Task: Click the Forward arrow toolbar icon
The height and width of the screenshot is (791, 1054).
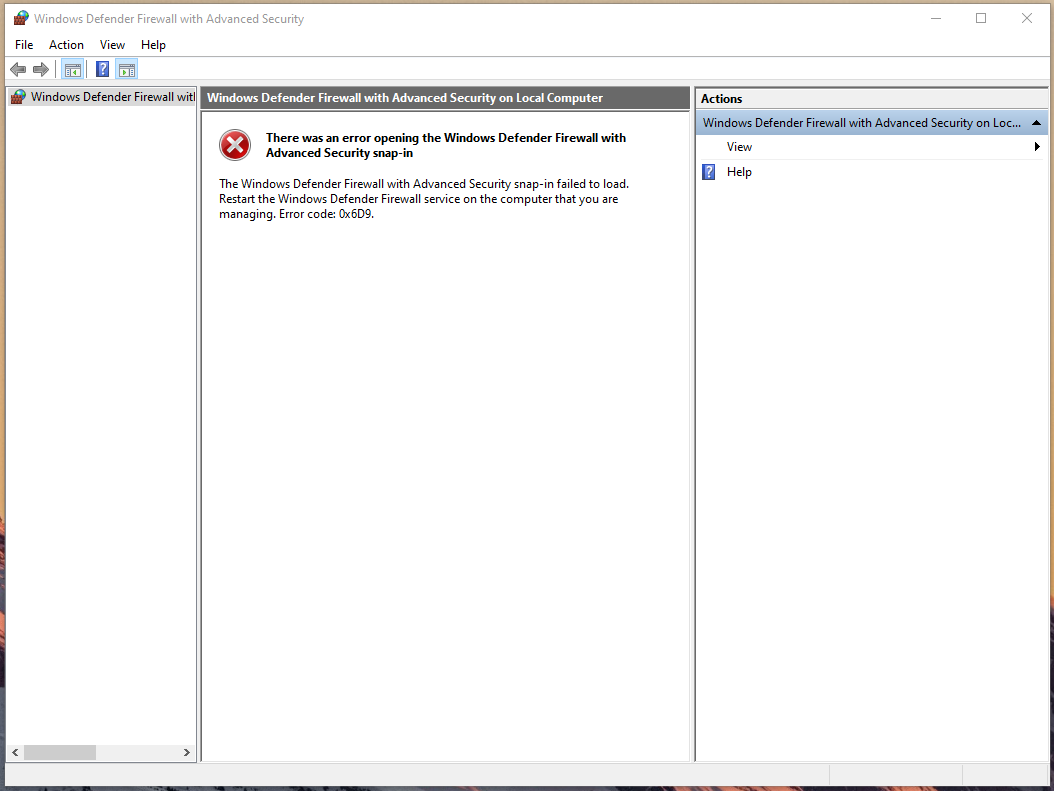Action: [41, 69]
